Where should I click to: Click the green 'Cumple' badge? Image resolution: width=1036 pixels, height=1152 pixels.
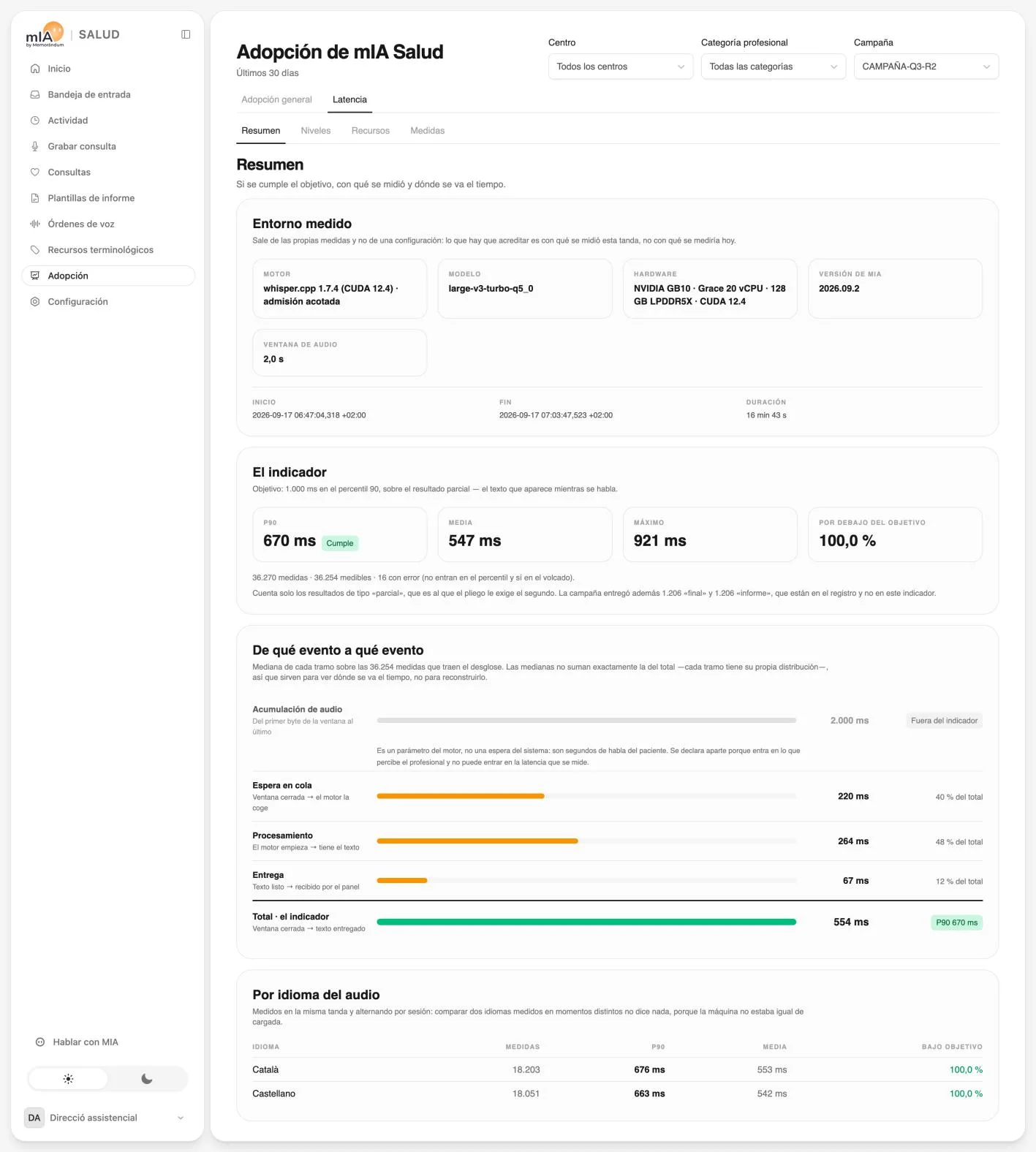[340, 543]
